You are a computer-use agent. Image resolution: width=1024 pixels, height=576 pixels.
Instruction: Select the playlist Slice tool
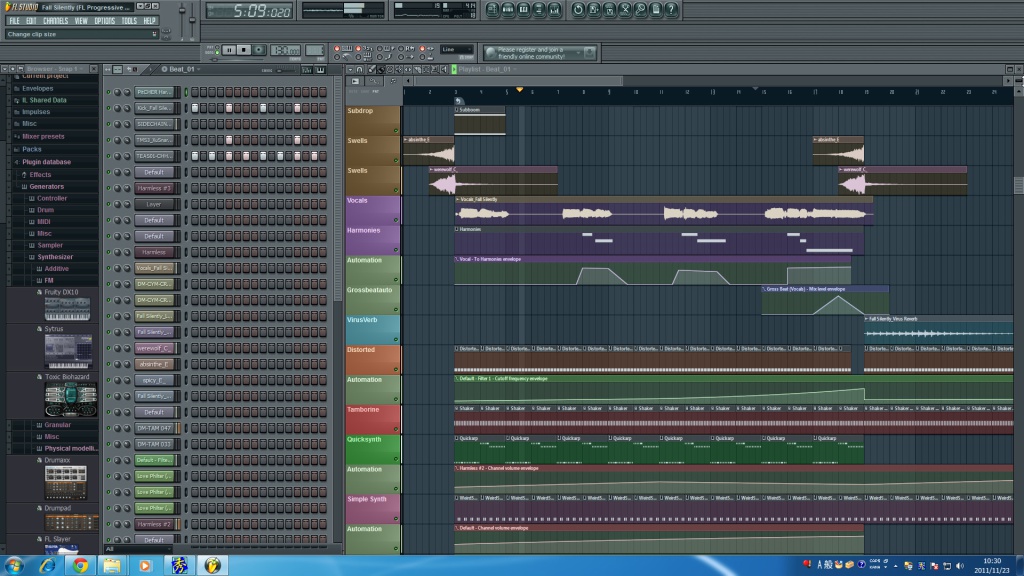[417, 69]
